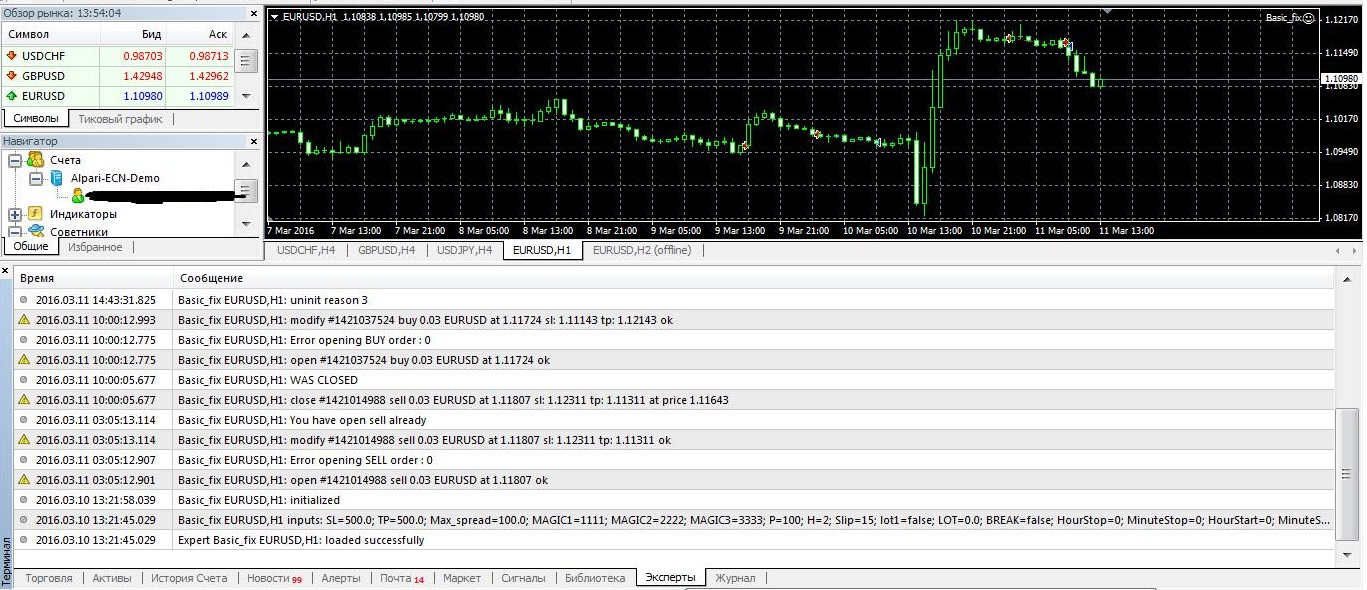Click warning icon on the modify #1421014988 row
The width and height of the screenshot is (1367, 590).
tap(24, 440)
